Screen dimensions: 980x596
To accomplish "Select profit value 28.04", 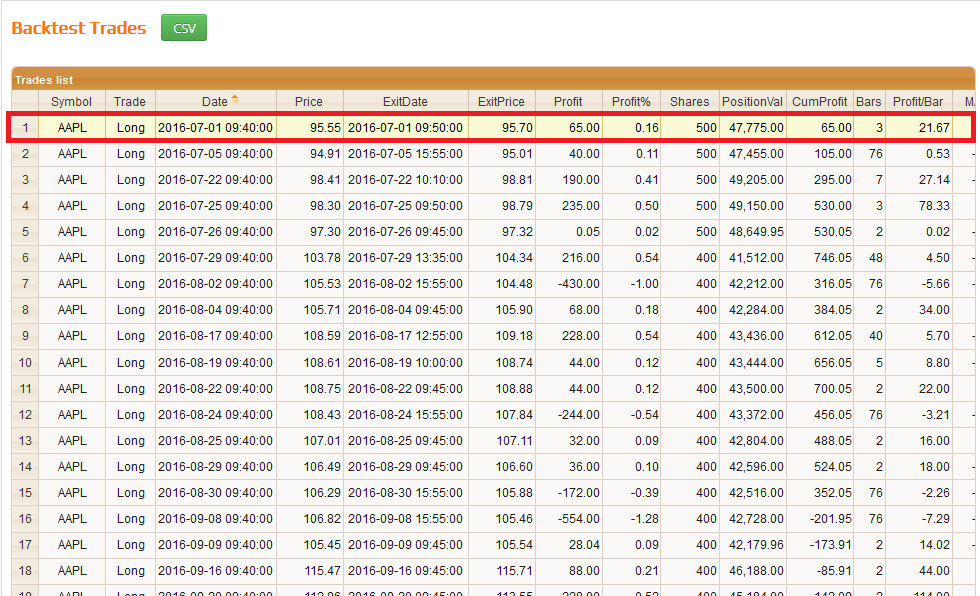I will pos(584,545).
